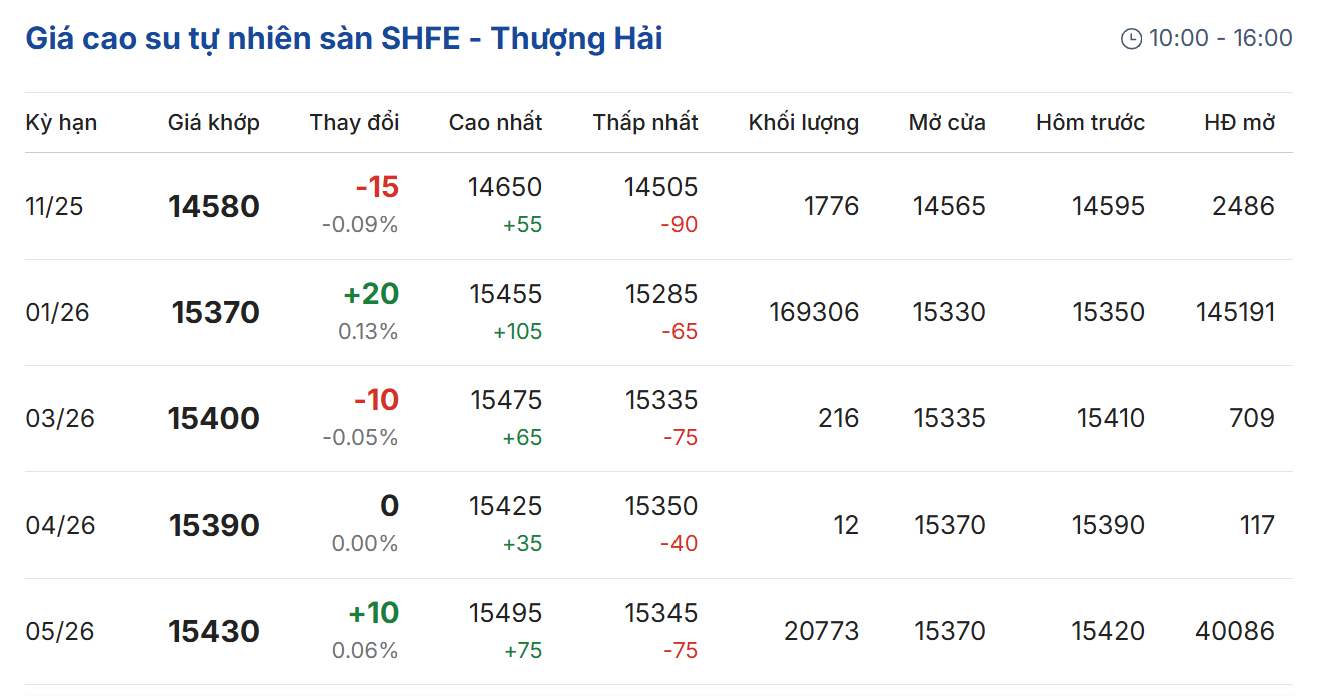Click the Kỳ hạn column header
1344x696 pixels.
point(61,122)
